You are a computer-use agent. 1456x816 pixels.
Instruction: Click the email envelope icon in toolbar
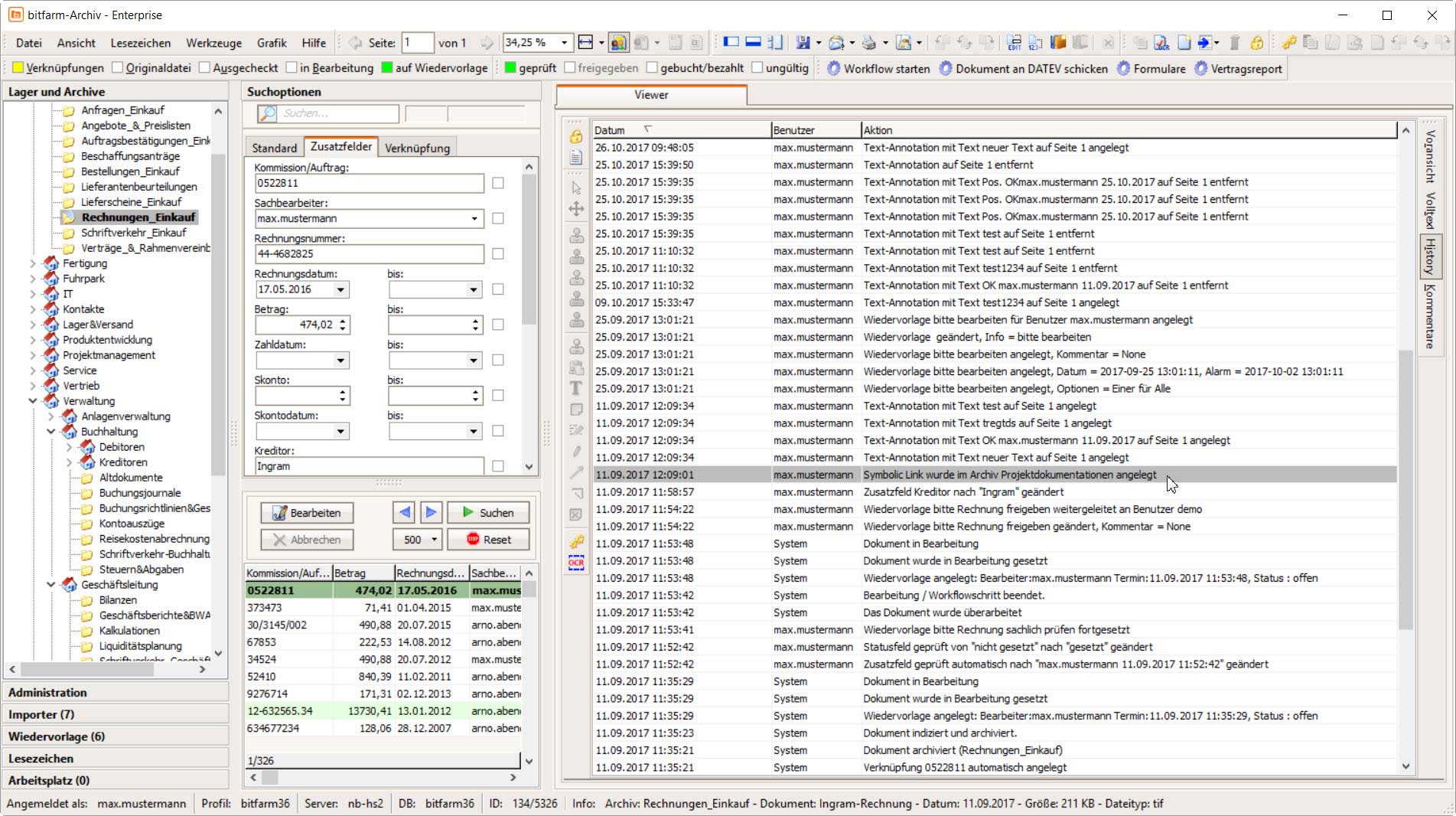coord(836,43)
